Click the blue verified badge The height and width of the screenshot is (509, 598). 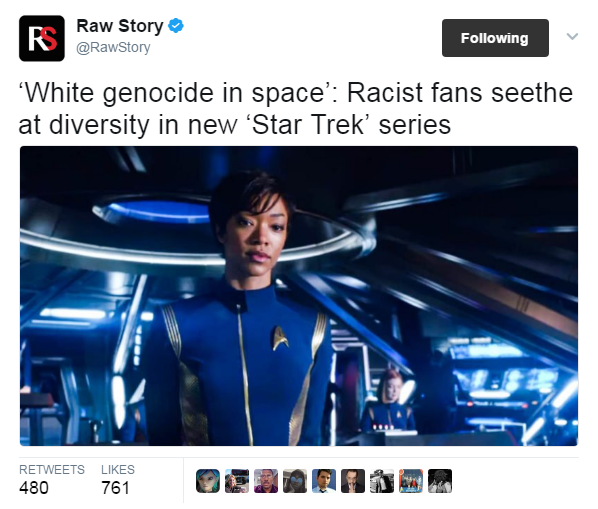(x=176, y=26)
